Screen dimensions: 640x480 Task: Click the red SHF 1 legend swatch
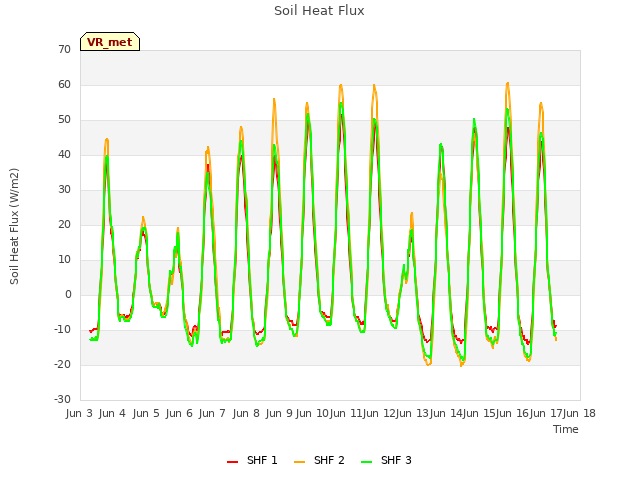pyautogui.click(x=232, y=461)
